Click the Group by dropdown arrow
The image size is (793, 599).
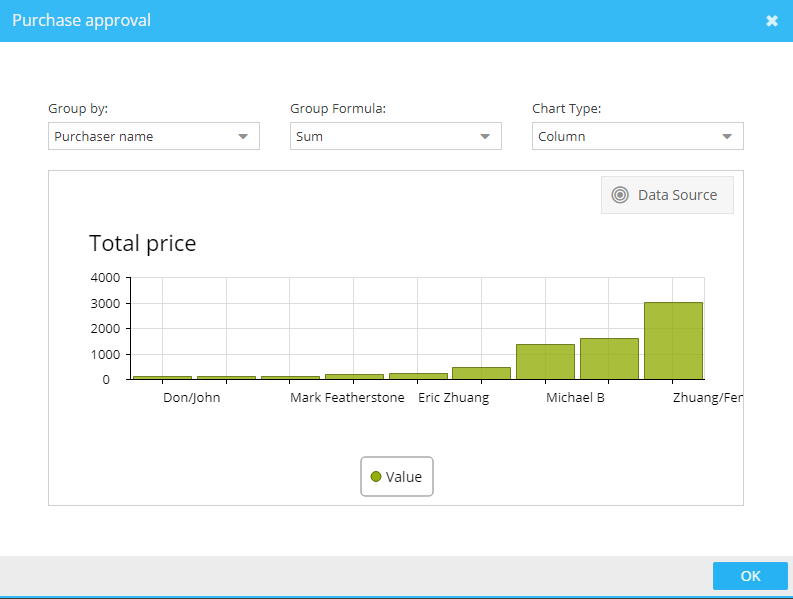pos(243,137)
